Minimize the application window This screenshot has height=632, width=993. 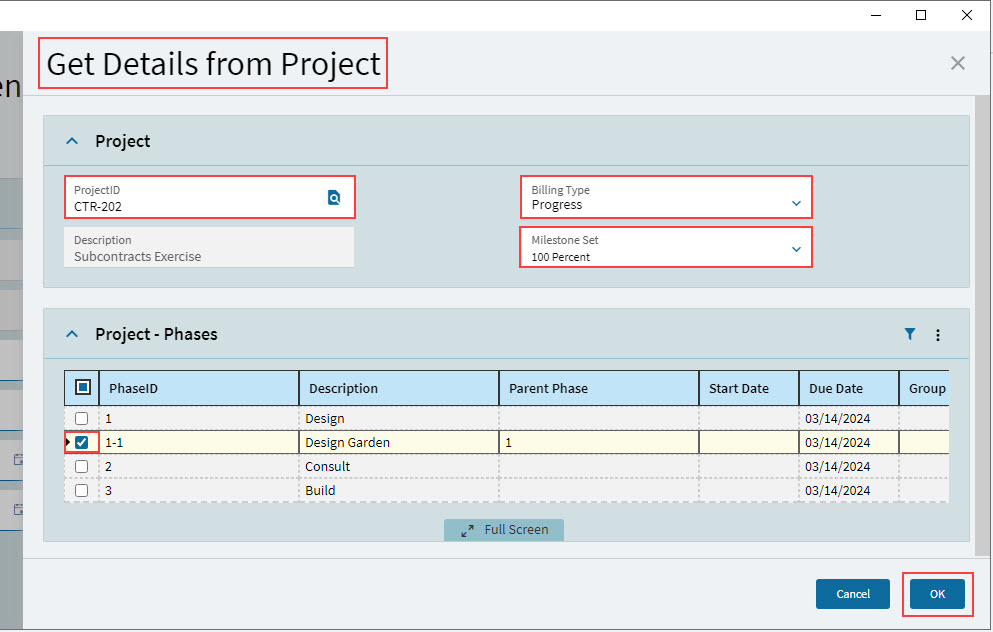(876, 15)
